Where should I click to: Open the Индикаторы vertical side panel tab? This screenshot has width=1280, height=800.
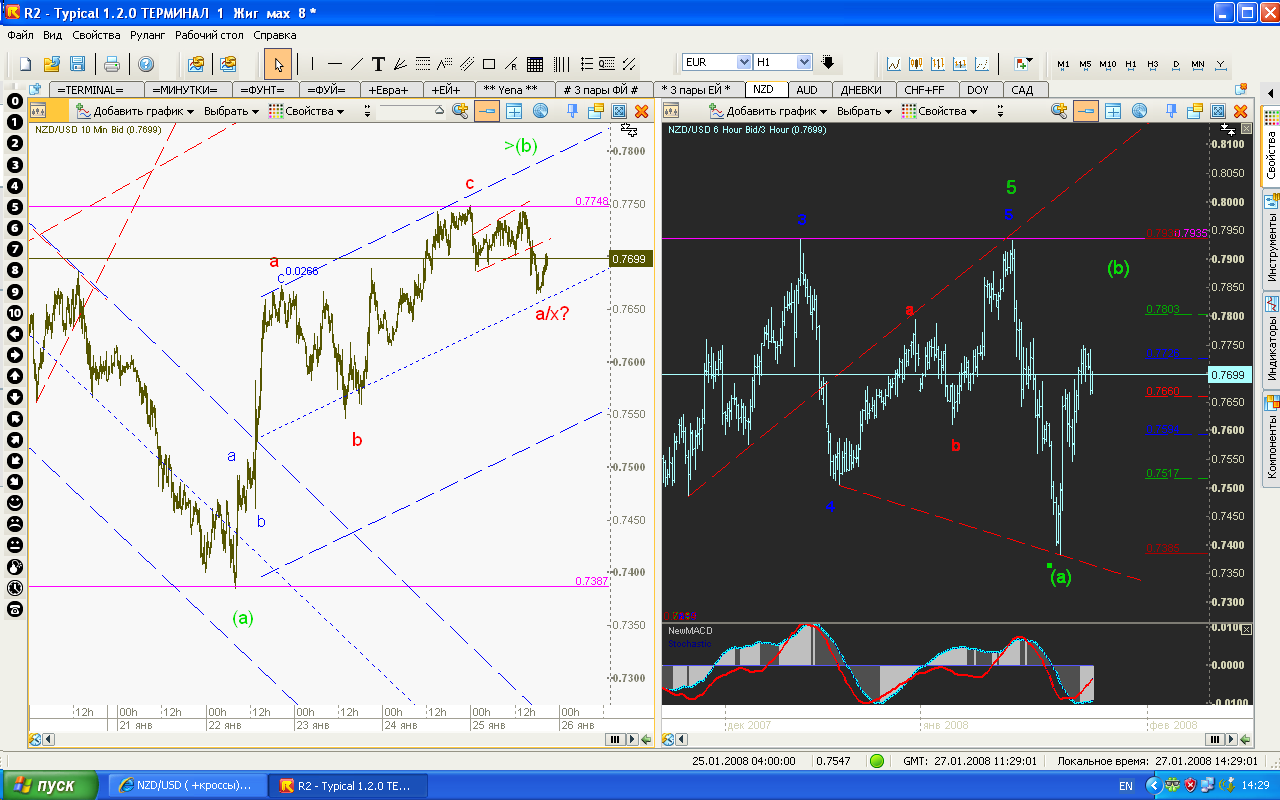pyautogui.click(x=1271, y=338)
